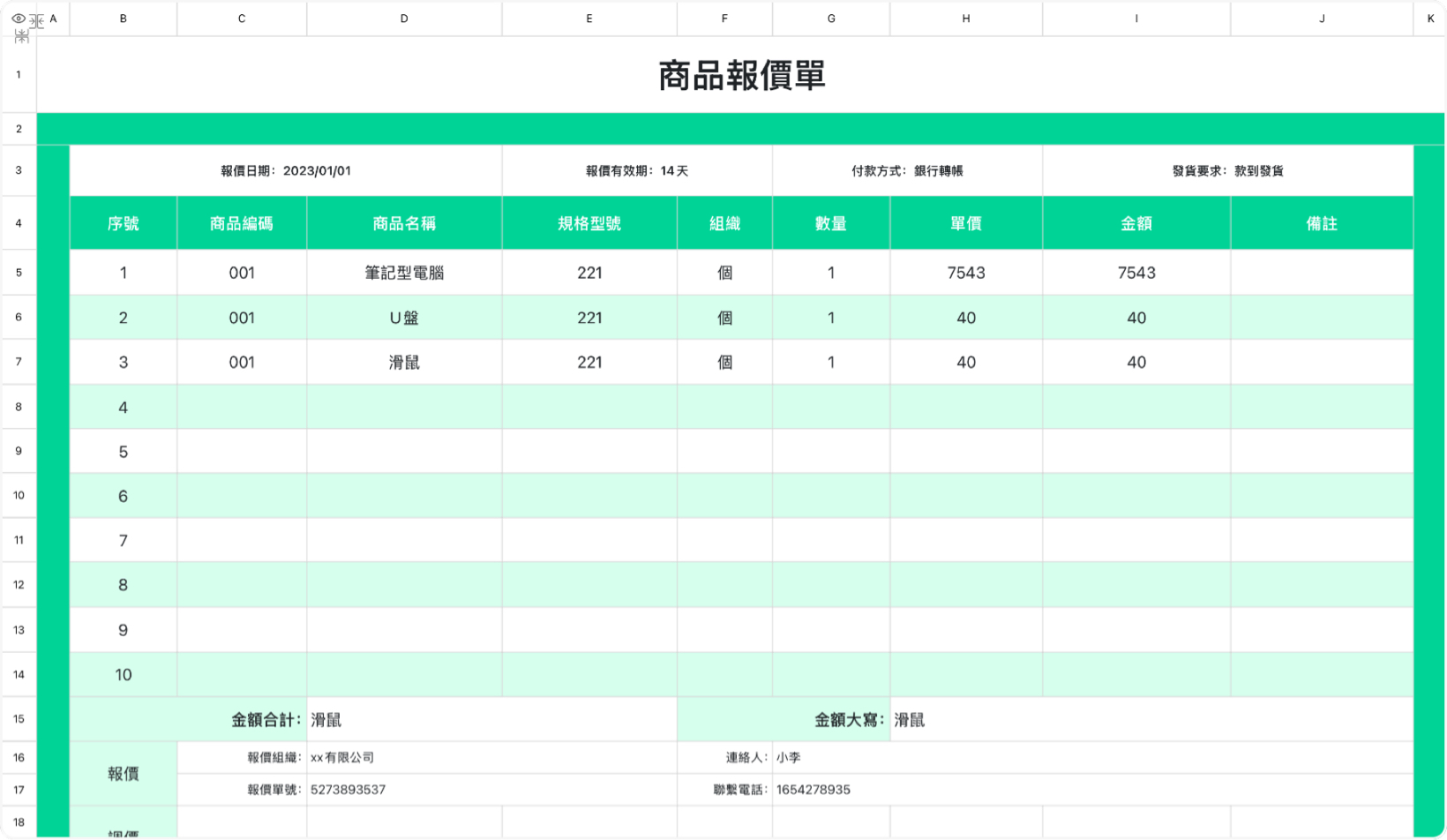
Task: Click the 報價 merged section cell
Action: (124, 774)
